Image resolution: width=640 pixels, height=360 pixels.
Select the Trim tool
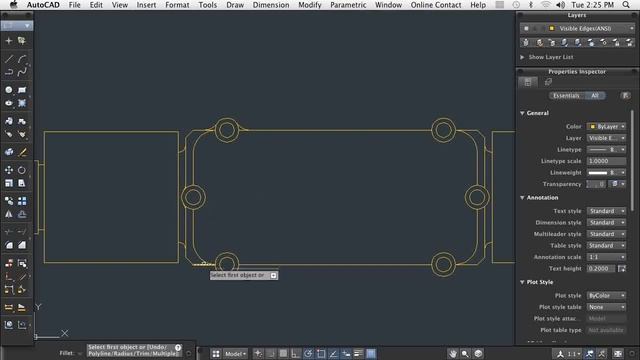pyautogui.click(x=9, y=232)
